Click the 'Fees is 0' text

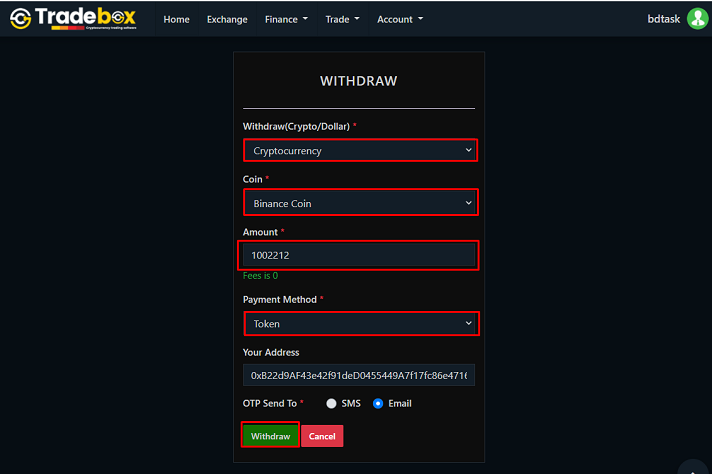tap(260, 276)
